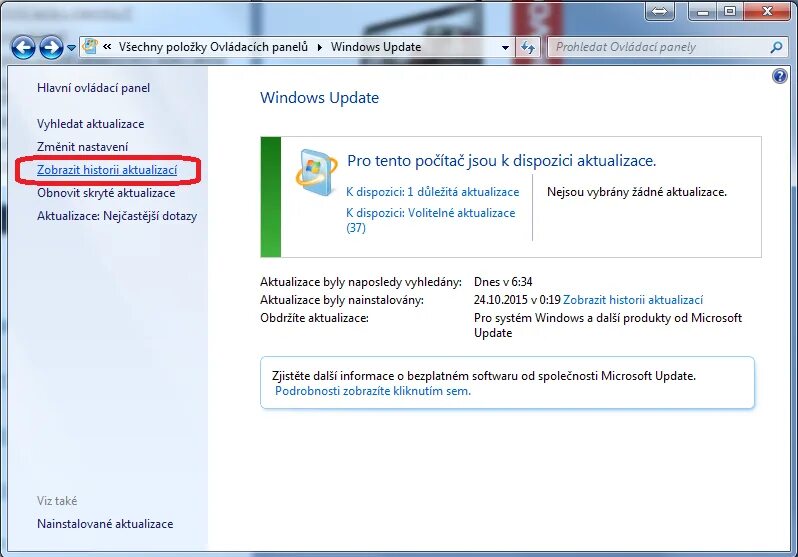Click 'Obnovit skryté aktualizace' link
The height and width of the screenshot is (557, 798).
[x=106, y=193]
